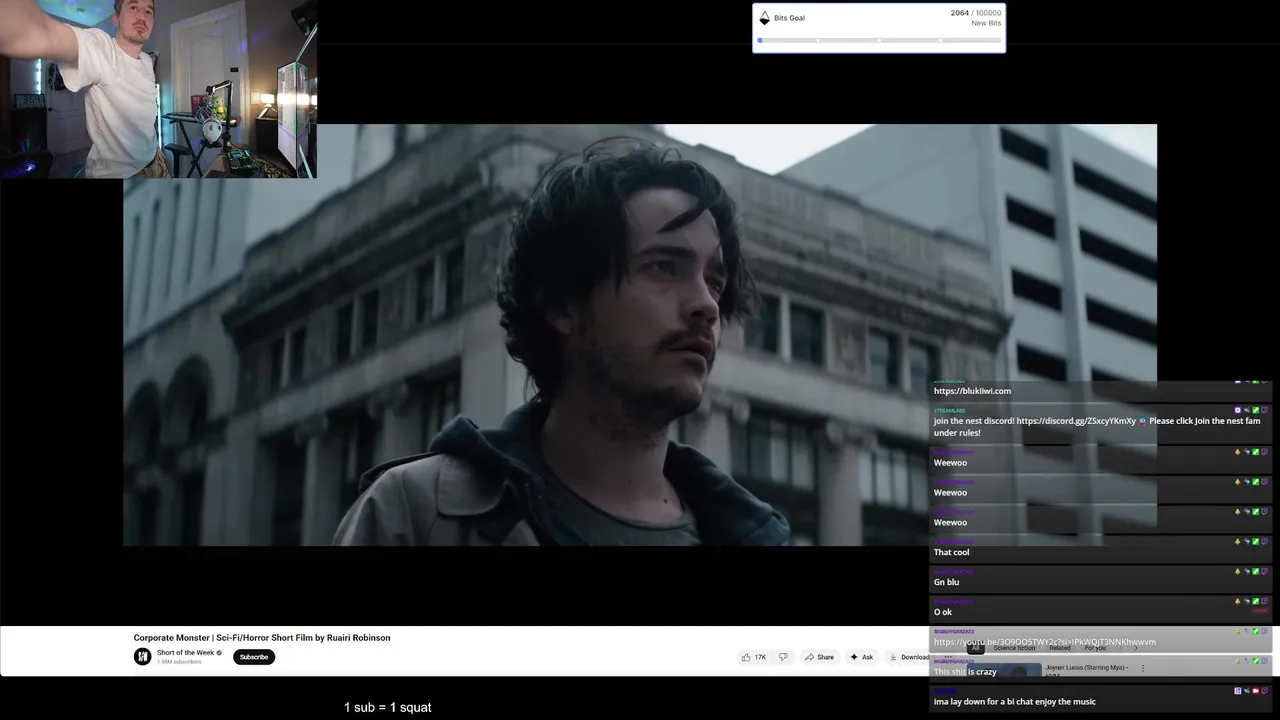The height and width of the screenshot is (720, 1280).
Task: Click the moderator badge on the STREAMLABS message
Action: click(x=1256, y=410)
